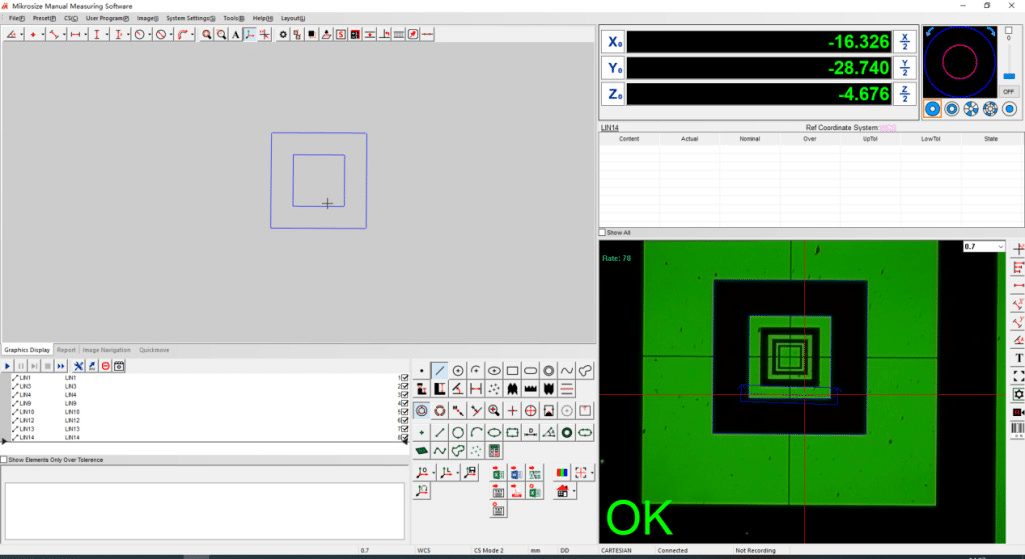
Task: Select the first ring light mode icon
Action: point(932,109)
